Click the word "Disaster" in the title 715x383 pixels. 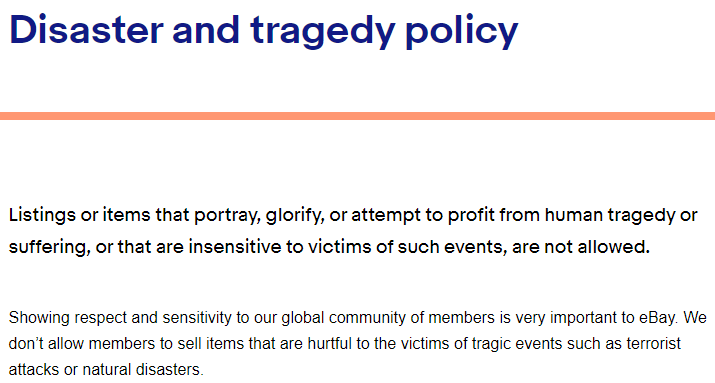click(86, 30)
